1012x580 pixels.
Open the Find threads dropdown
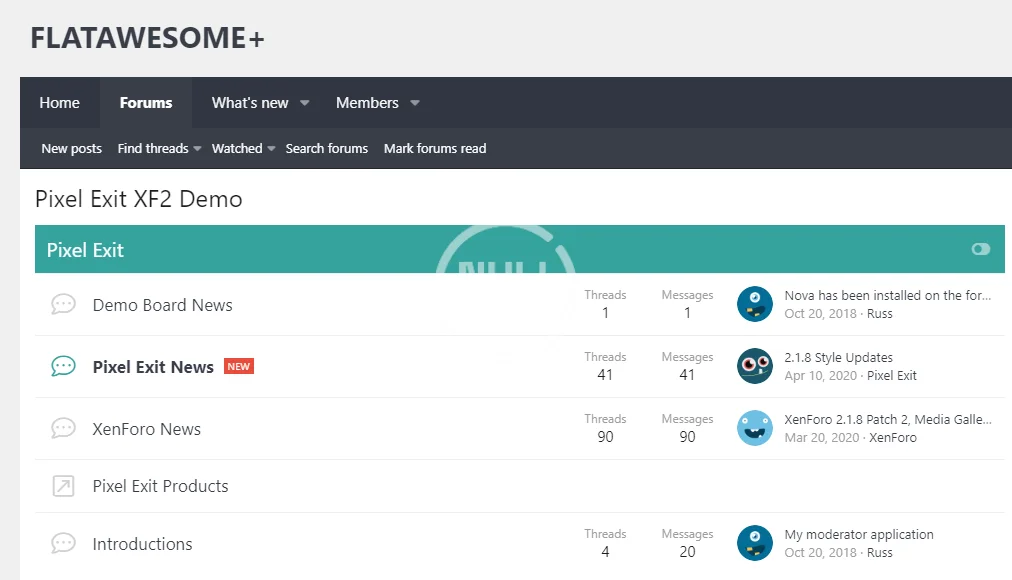click(x=159, y=148)
